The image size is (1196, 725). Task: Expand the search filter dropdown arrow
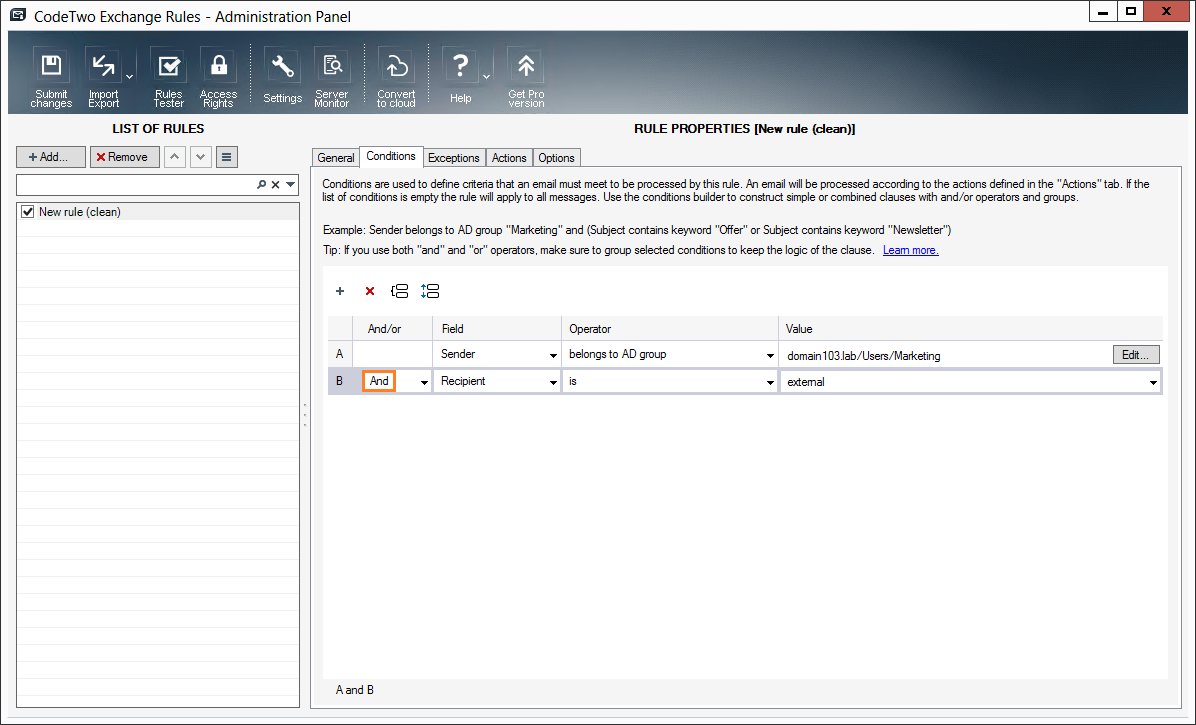point(291,184)
